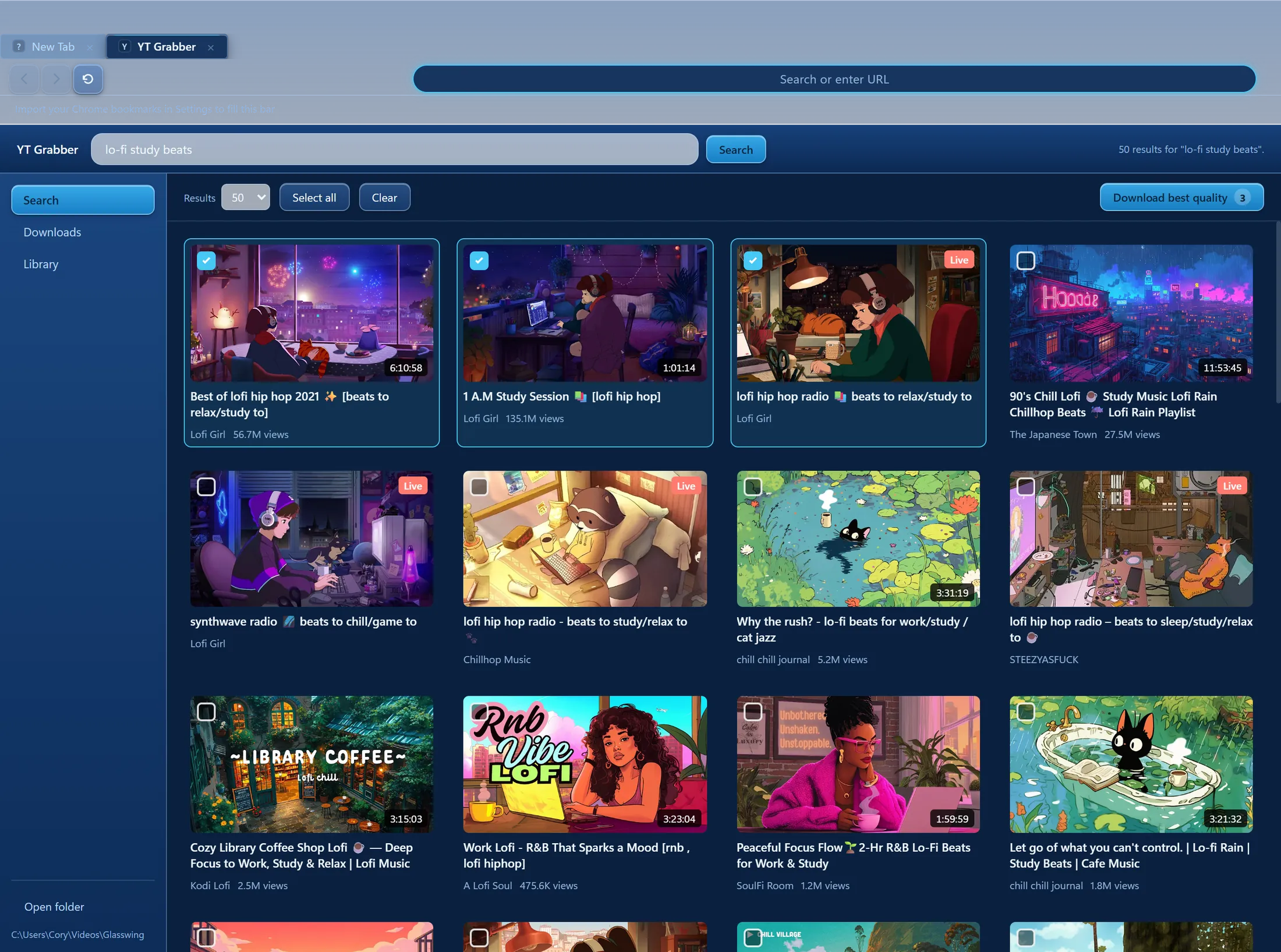Click the YT Grabber app title
1281x952 pixels.
[47, 150]
